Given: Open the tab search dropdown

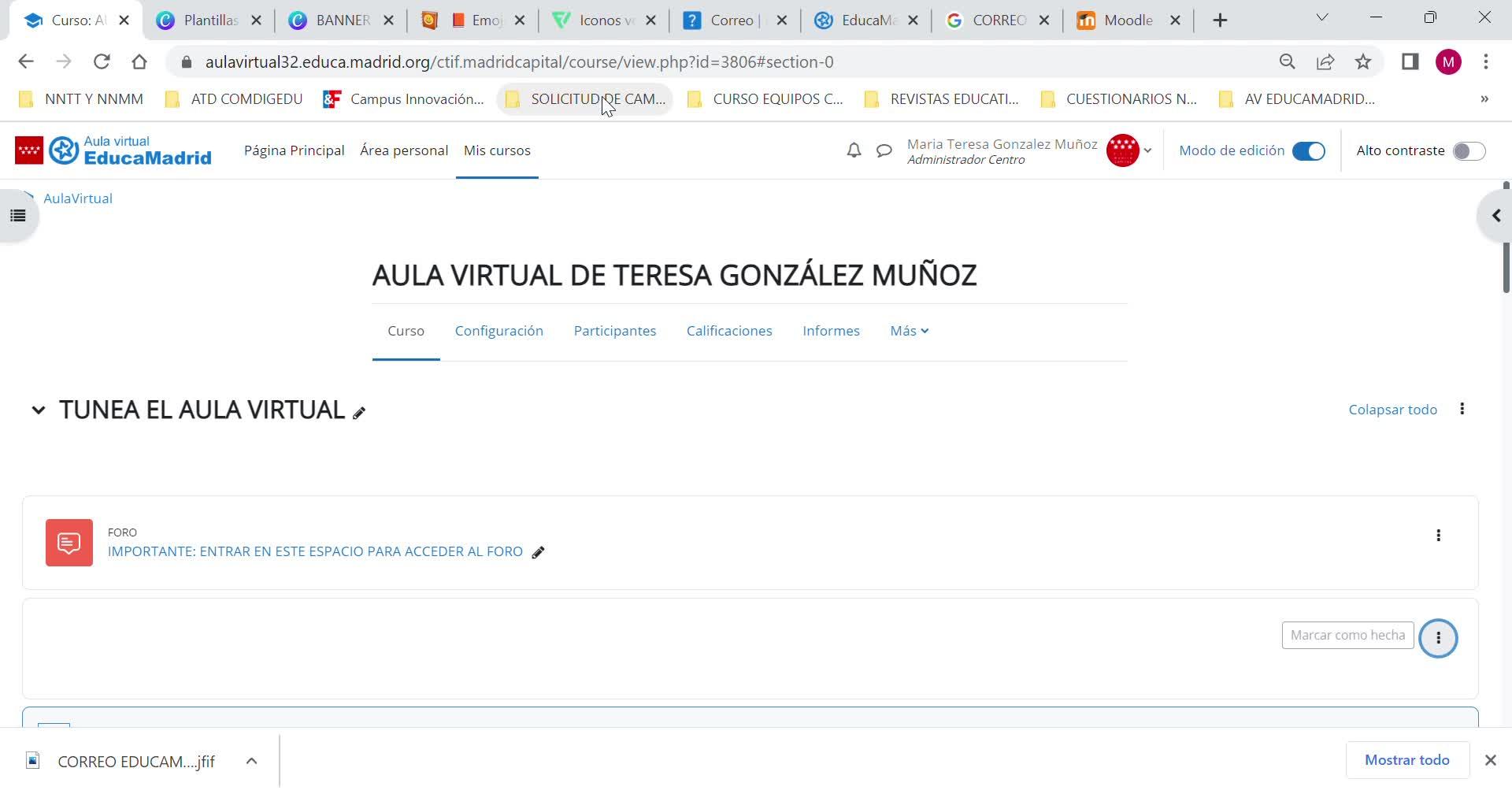Looking at the screenshot, I should [x=1322, y=18].
